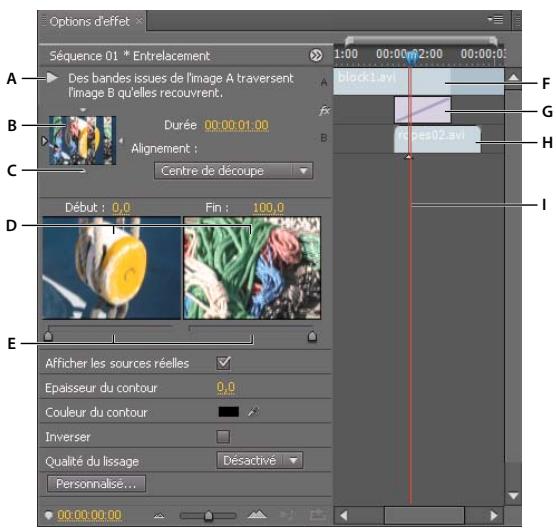Uncheck Afficher les sources réelles

click(x=224, y=363)
